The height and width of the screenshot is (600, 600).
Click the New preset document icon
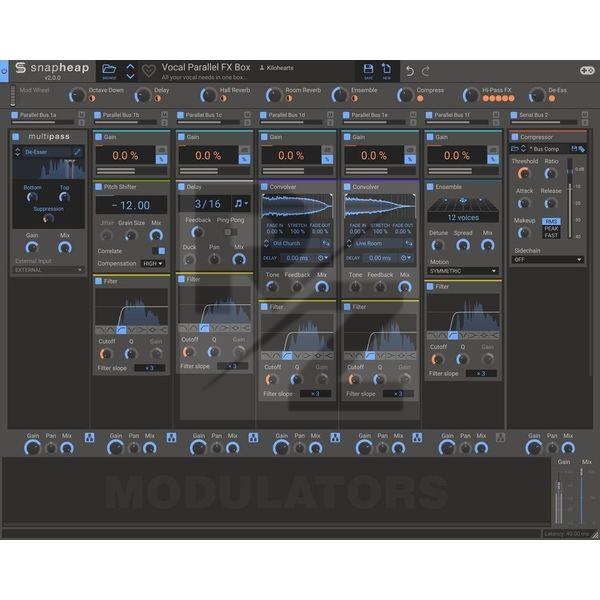(386, 69)
